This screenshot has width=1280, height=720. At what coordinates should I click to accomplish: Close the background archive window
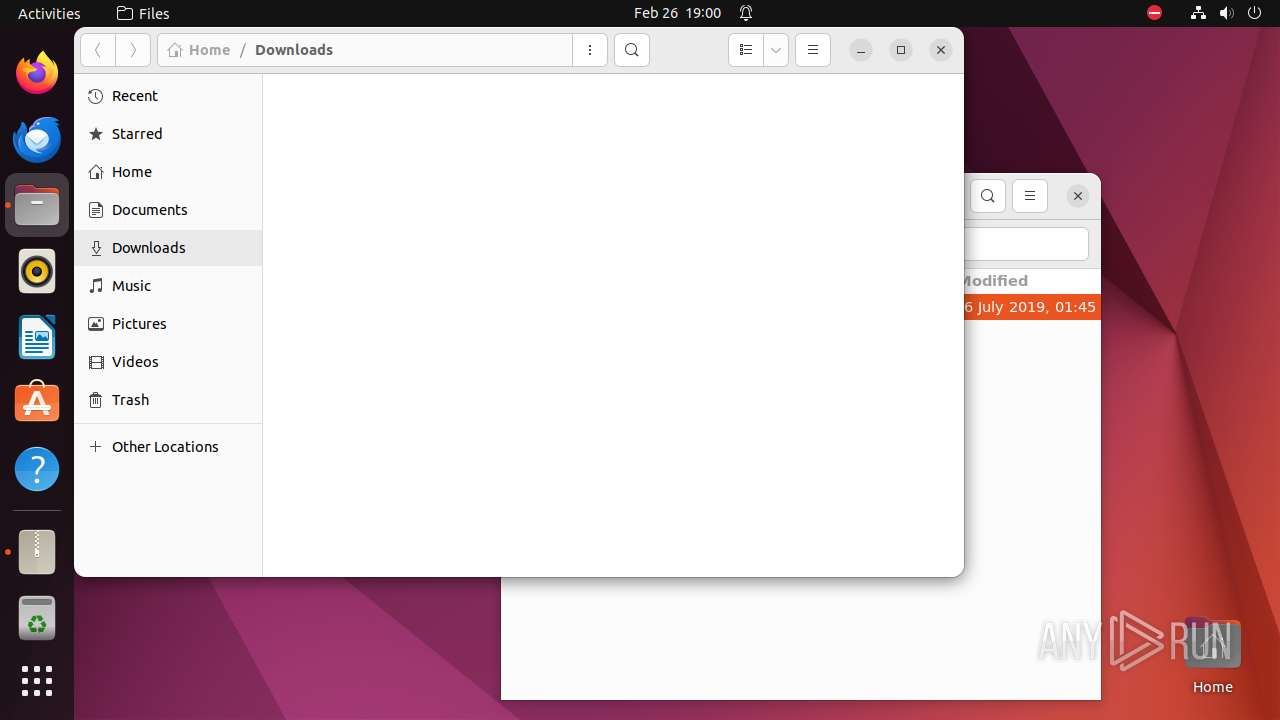click(1078, 196)
